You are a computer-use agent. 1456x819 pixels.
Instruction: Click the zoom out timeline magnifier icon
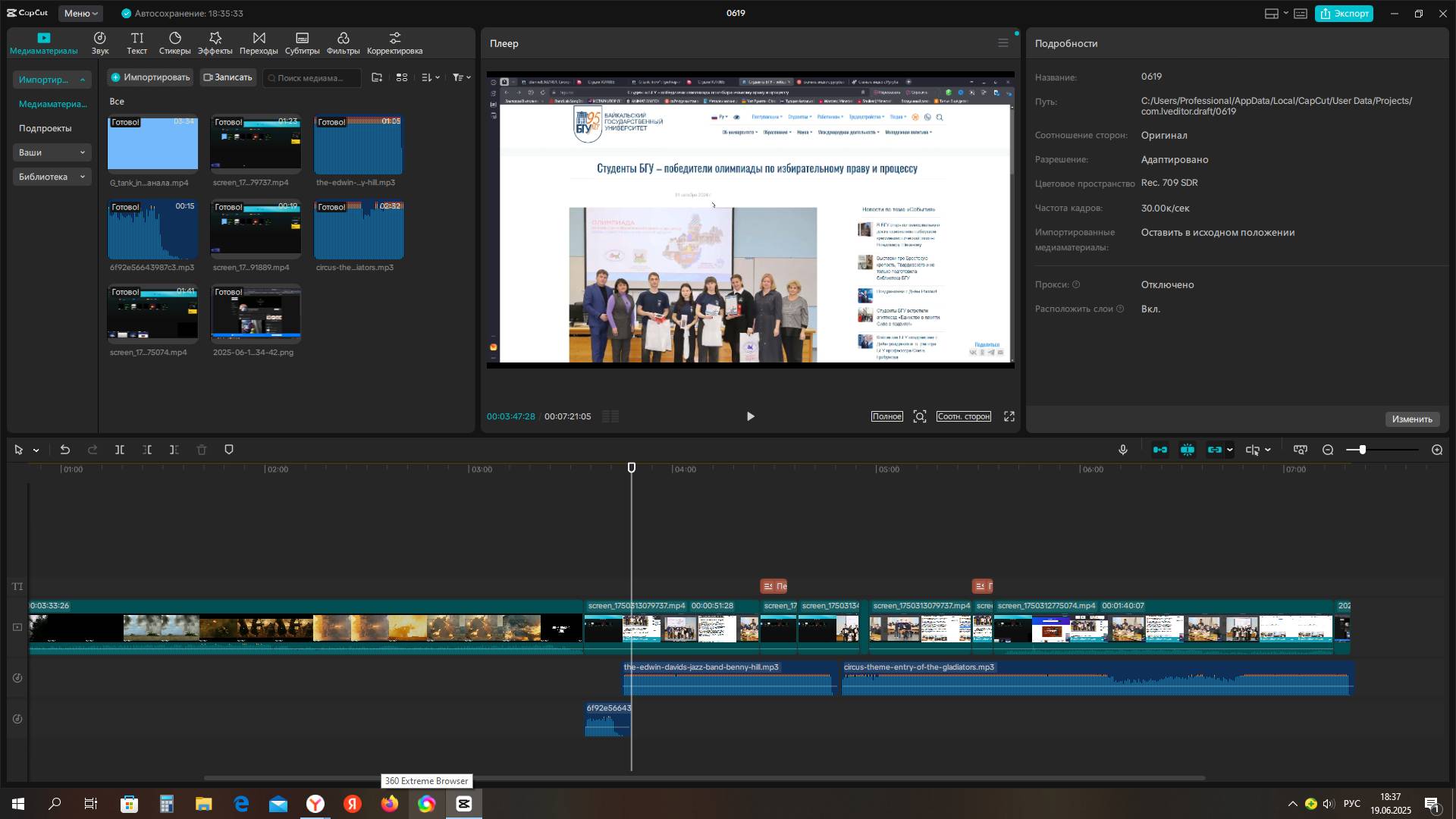(1328, 450)
